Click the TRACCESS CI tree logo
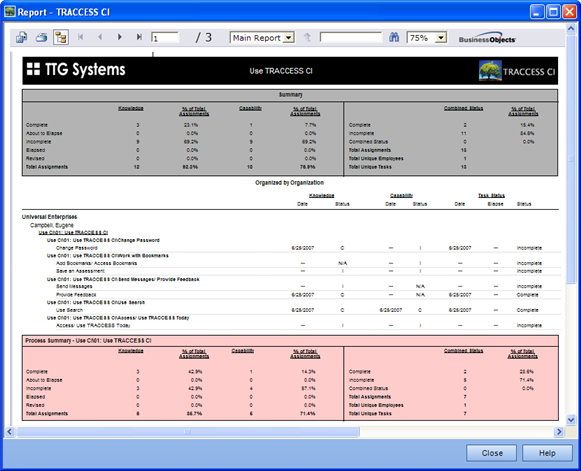Image resolution: width=581 pixels, height=471 pixels. pyautogui.click(x=490, y=70)
